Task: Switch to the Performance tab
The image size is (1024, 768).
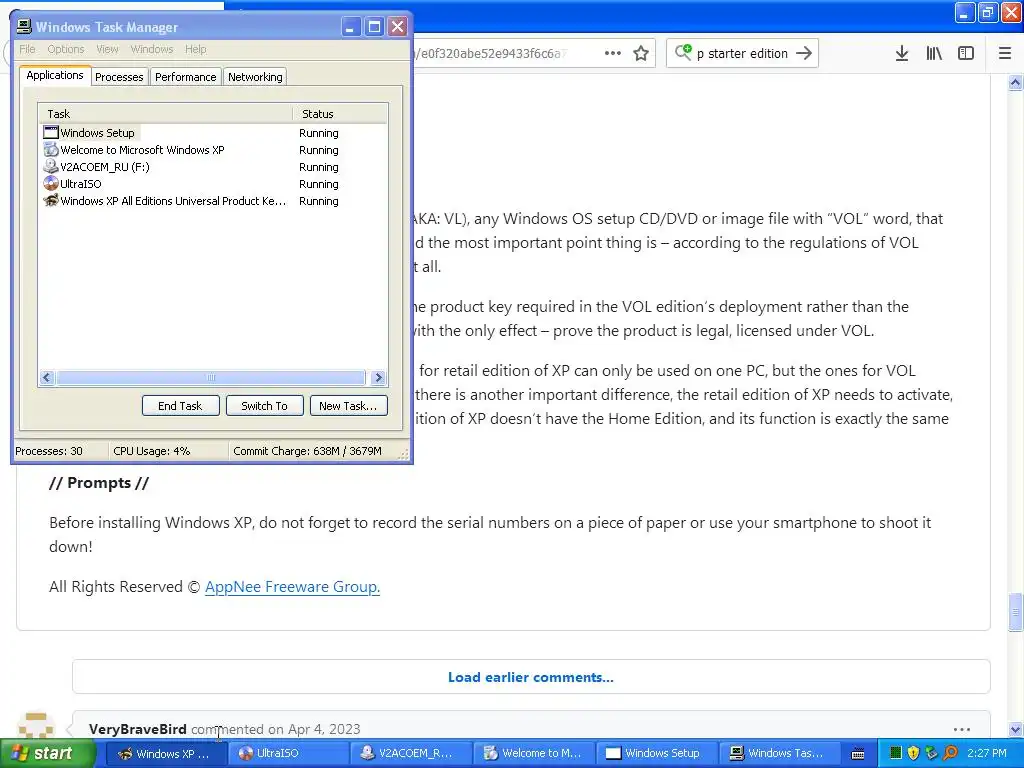Action: (185, 77)
